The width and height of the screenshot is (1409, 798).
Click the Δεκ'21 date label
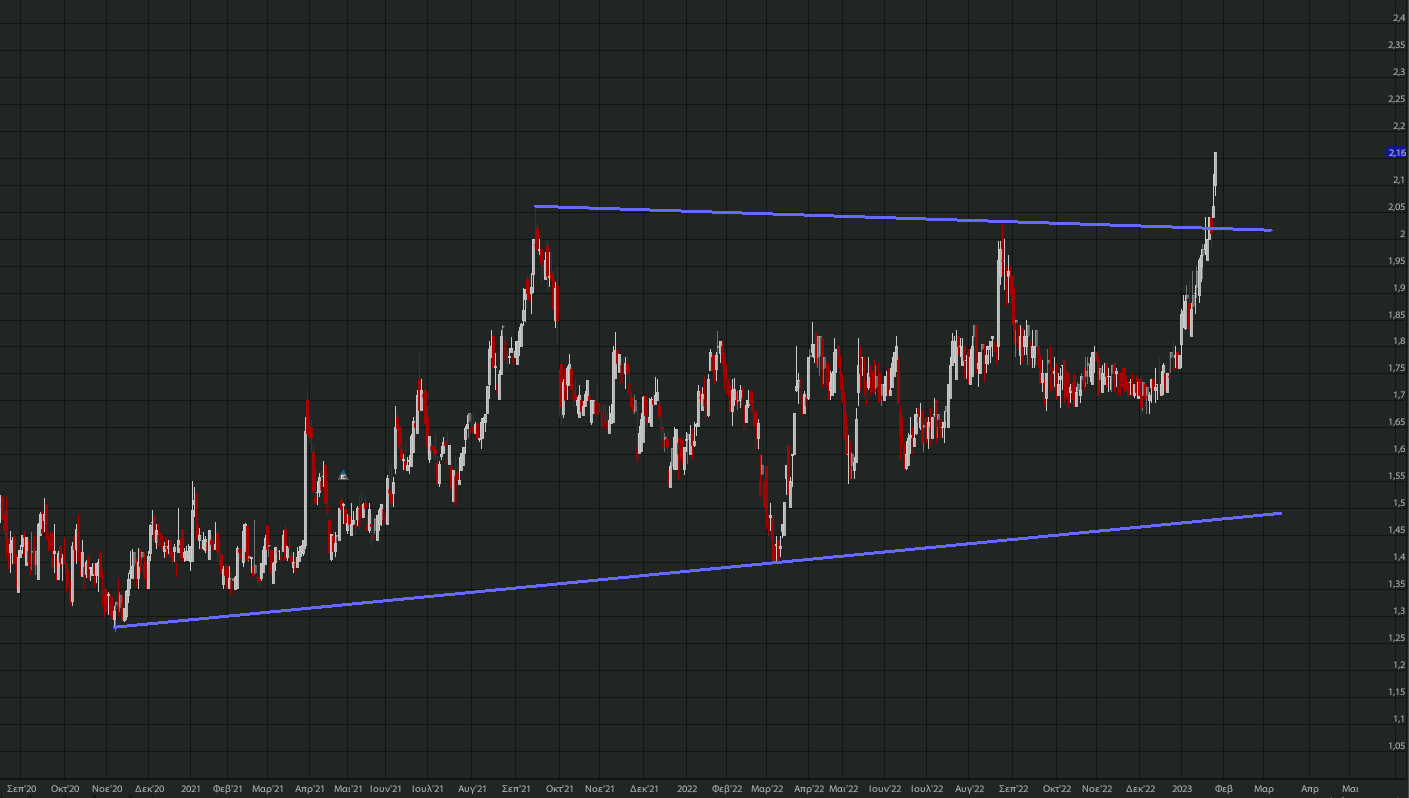(x=644, y=789)
